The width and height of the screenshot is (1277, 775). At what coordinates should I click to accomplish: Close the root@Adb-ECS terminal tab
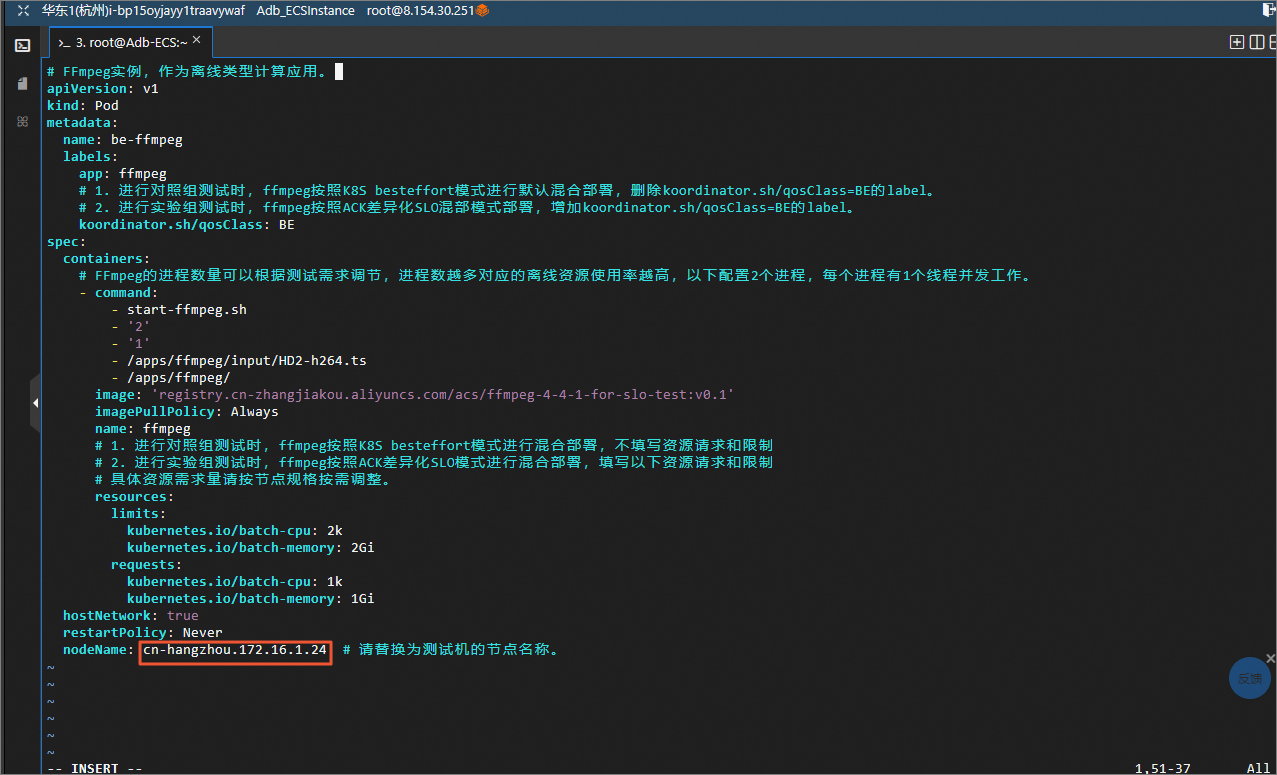[197, 41]
